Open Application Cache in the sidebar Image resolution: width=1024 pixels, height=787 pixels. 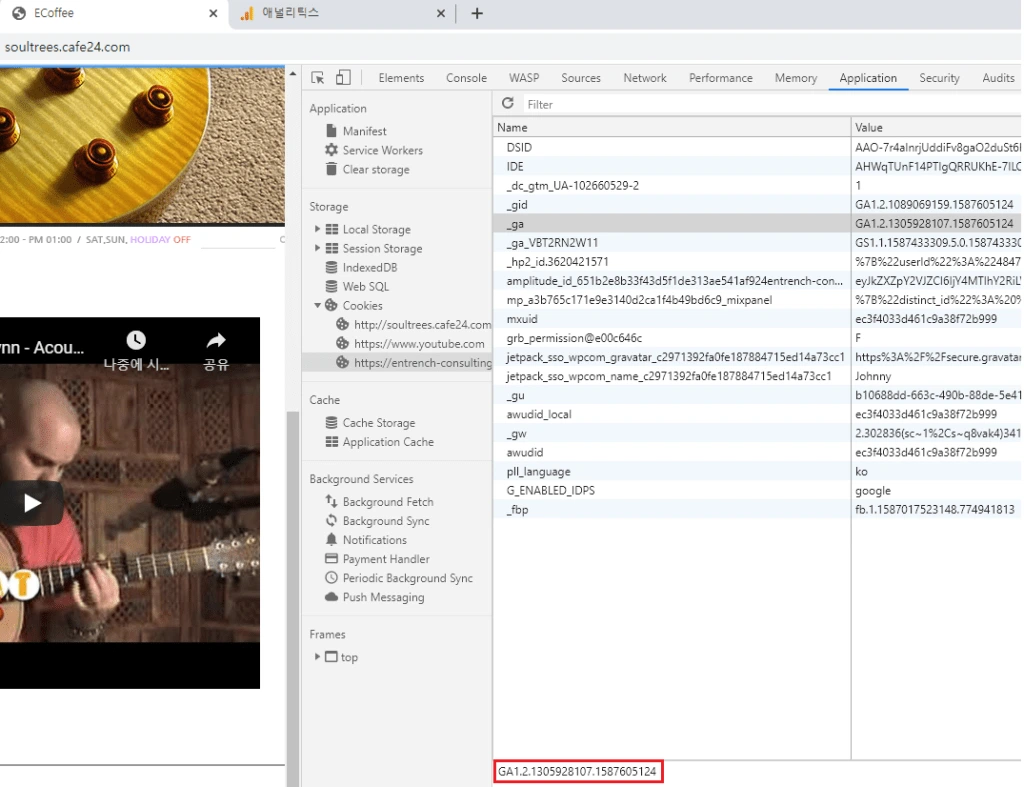(388, 442)
